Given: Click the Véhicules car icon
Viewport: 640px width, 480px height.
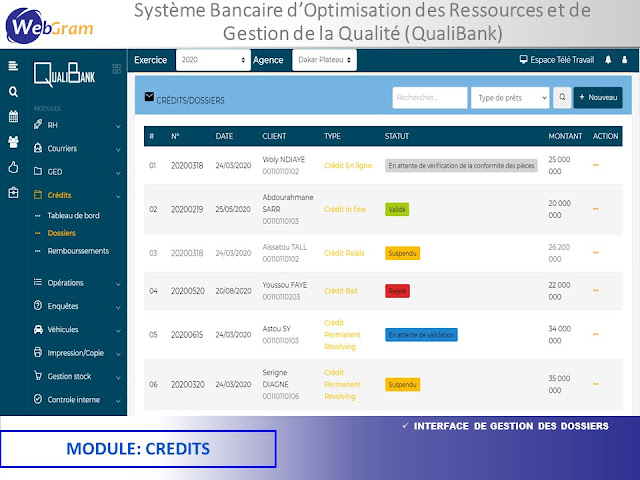Looking at the screenshot, I should click(x=38, y=329).
